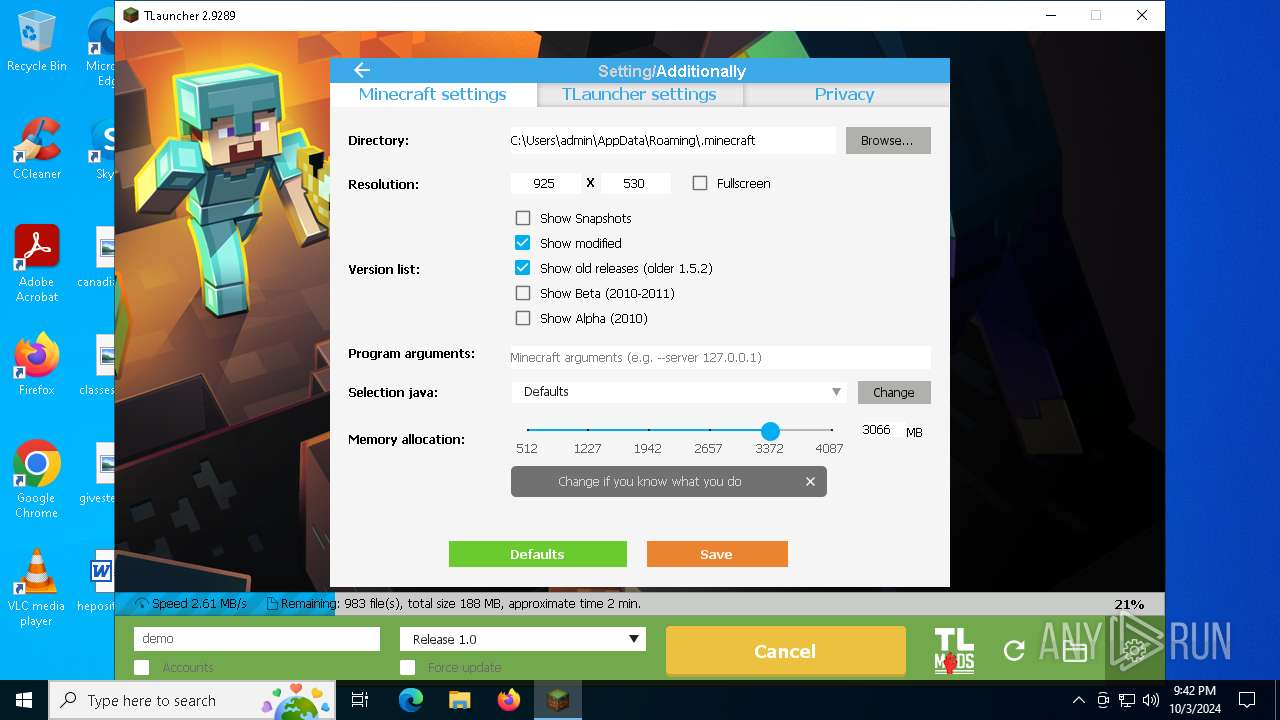Check Show Snapshots option
Viewport: 1280px width, 720px height.
pyautogui.click(x=523, y=218)
